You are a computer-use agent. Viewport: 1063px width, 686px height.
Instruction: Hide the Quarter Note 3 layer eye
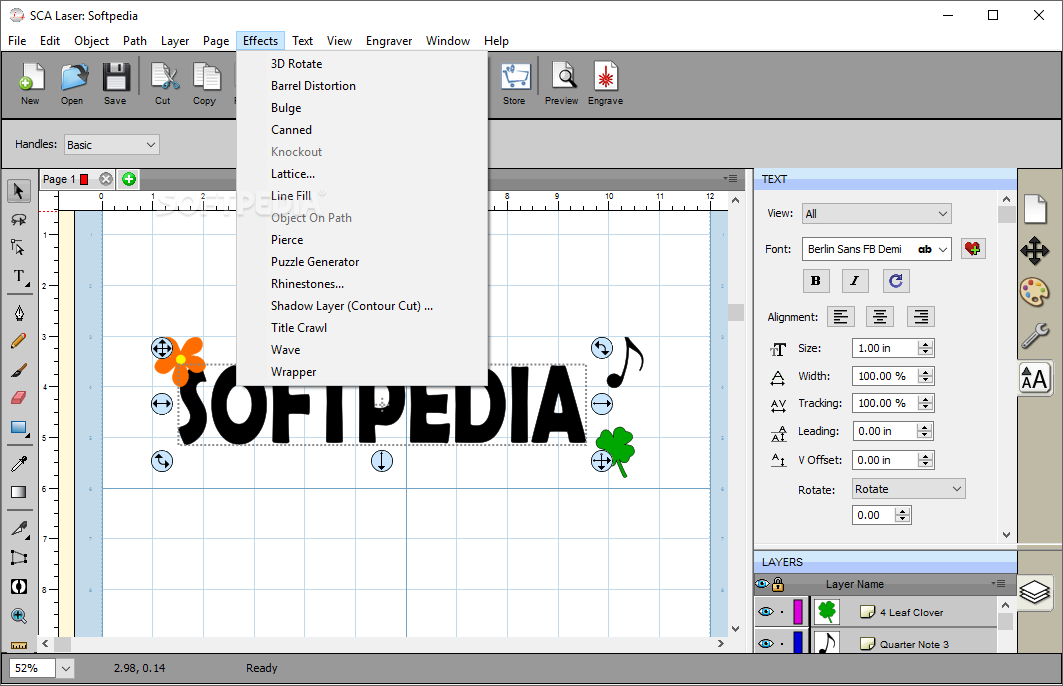click(x=766, y=643)
